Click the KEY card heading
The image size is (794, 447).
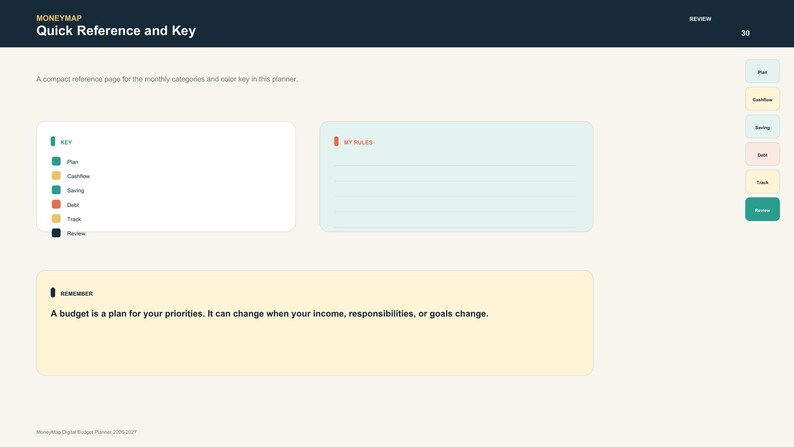tap(66, 142)
